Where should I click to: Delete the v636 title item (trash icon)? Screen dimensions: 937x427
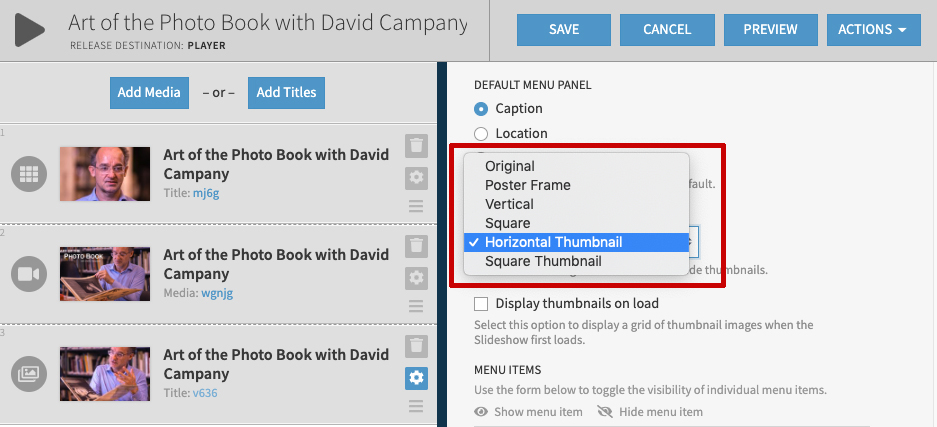coord(416,346)
